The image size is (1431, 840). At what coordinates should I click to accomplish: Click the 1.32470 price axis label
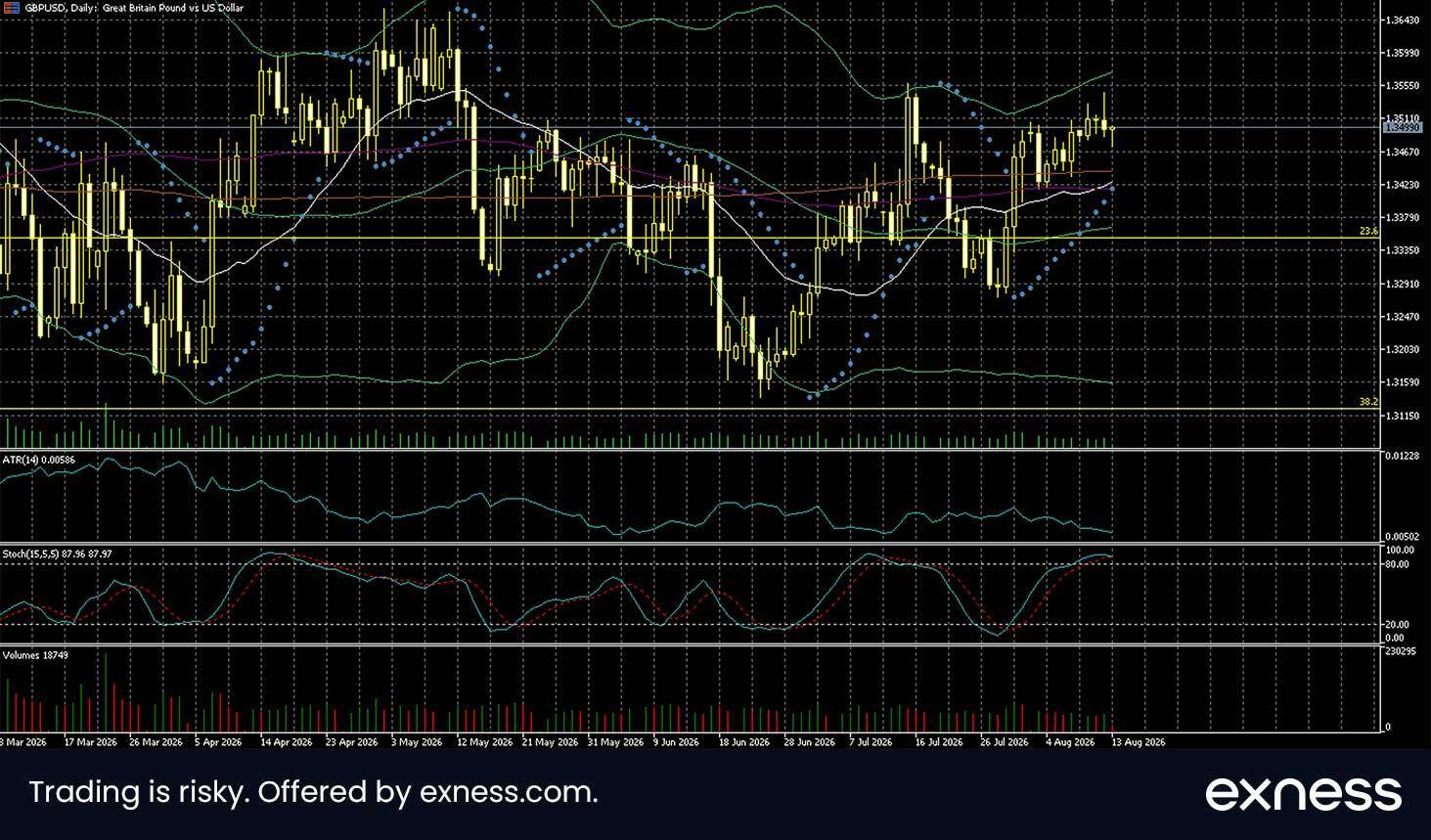[1402, 317]
